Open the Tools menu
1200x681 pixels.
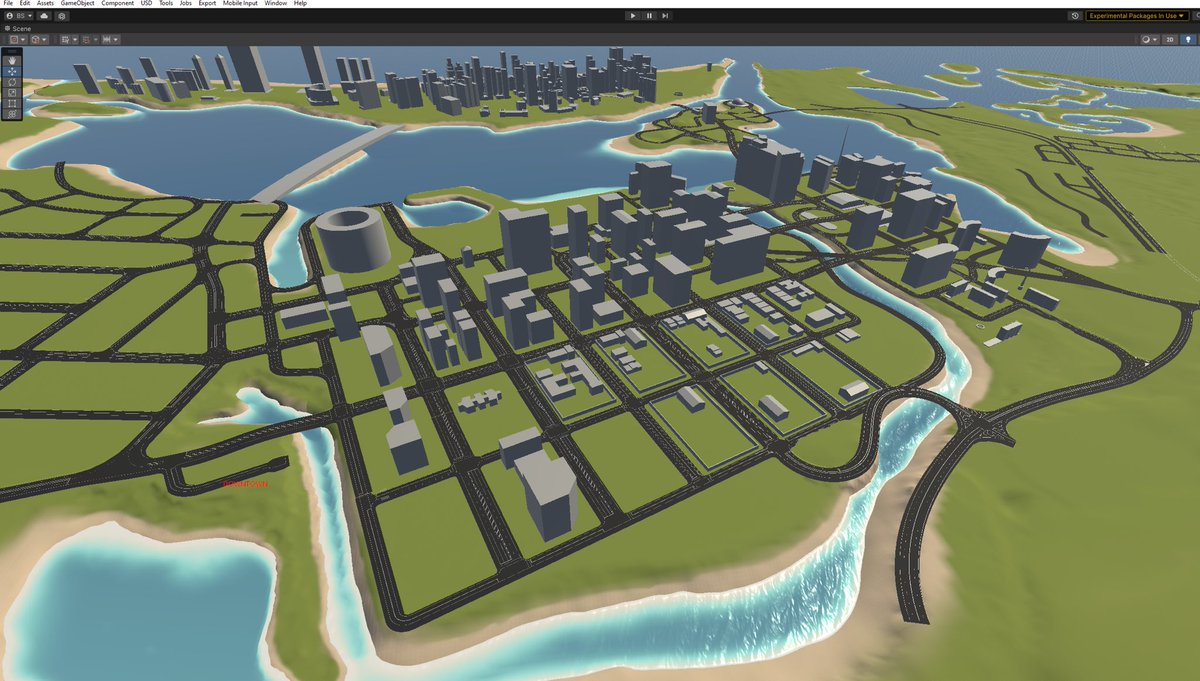click(x=166, y=4)
